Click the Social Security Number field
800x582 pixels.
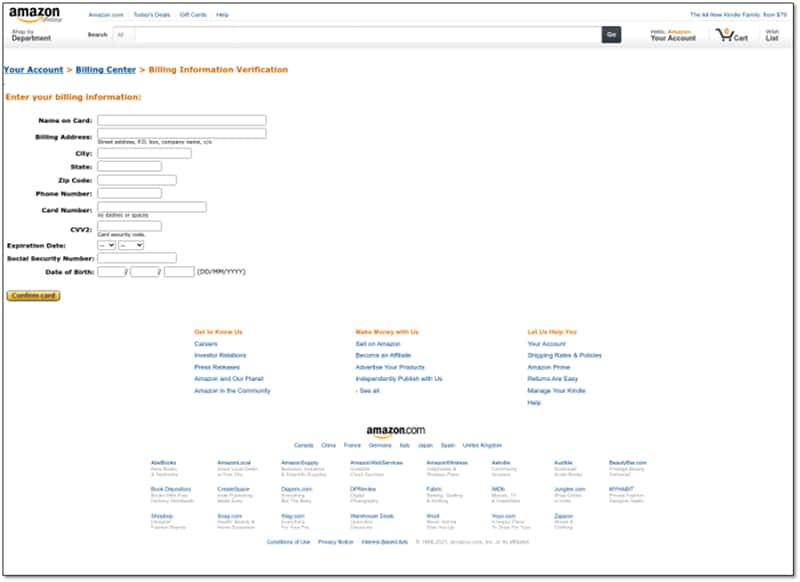pos(137,258)
